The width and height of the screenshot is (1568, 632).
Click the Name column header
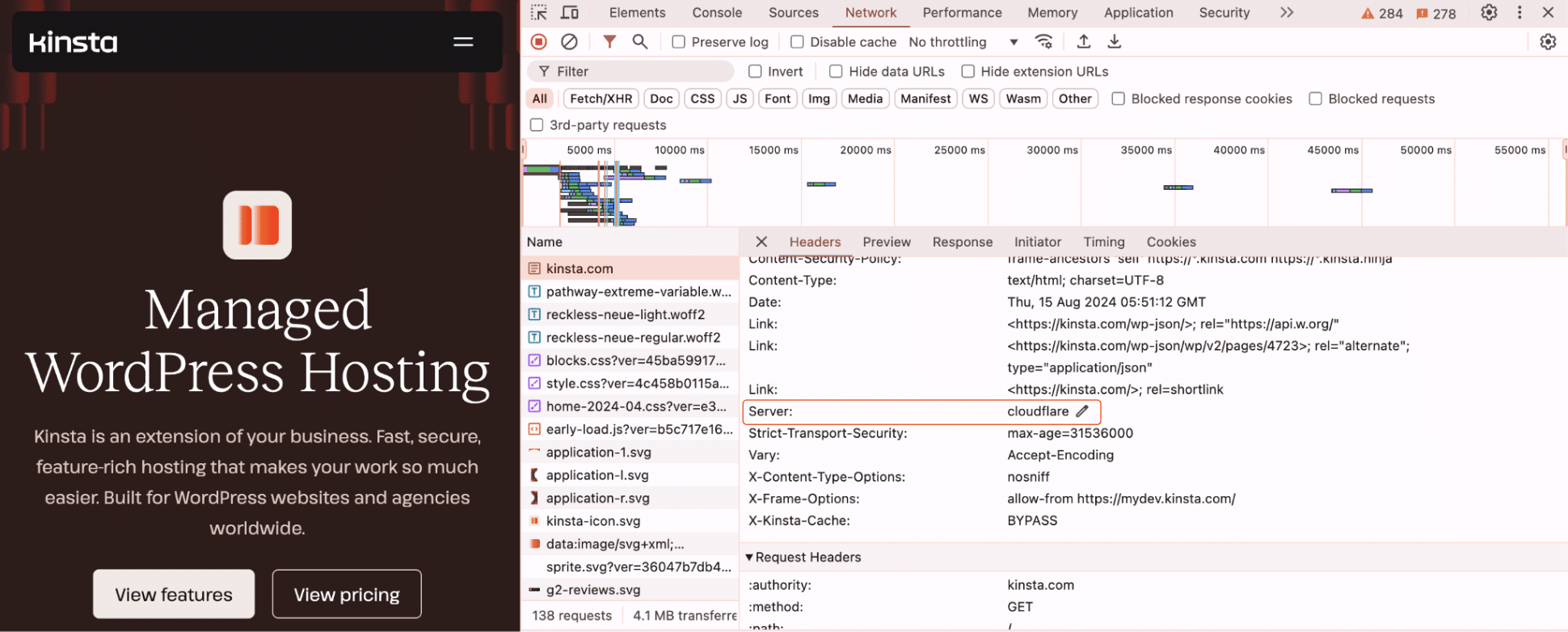(x=630, y=242)
